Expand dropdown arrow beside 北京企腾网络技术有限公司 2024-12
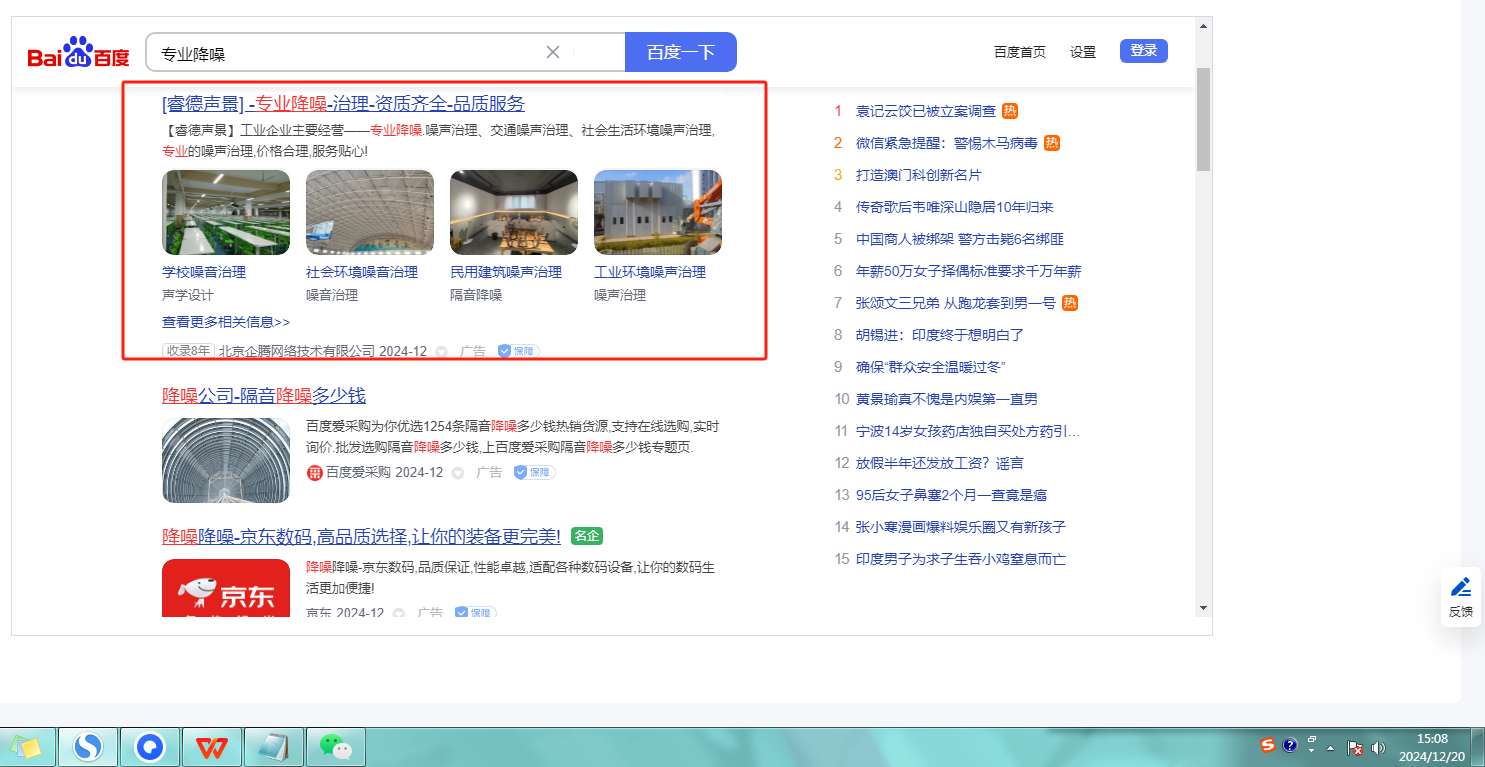1485x767 pixels. click(442, 352)
